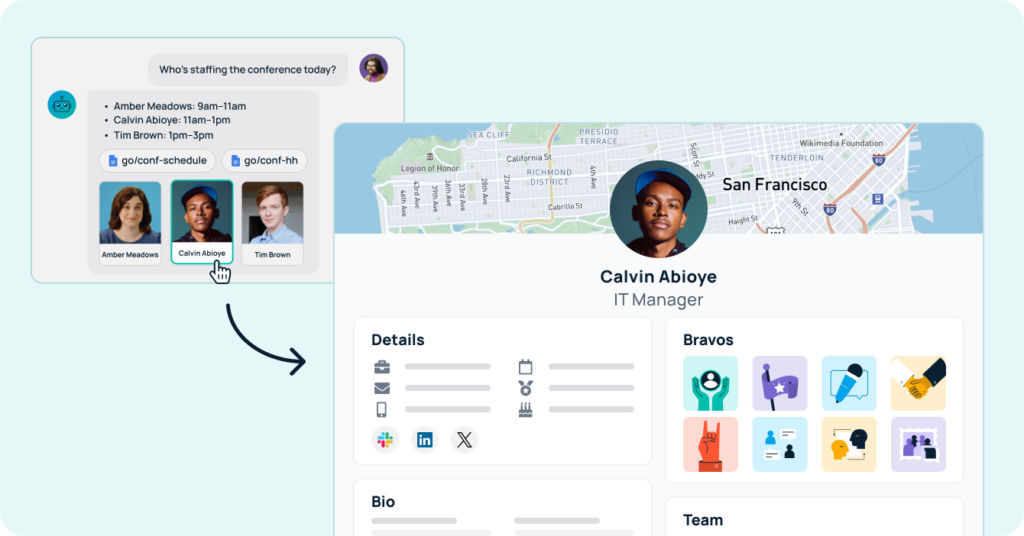Image resolution: width=1024 pixels, height=536 pixels.
Task: Click 'Tim Brown: 1pm–3pm' list line
Action: pyautogui.click(x=163, y=135)
